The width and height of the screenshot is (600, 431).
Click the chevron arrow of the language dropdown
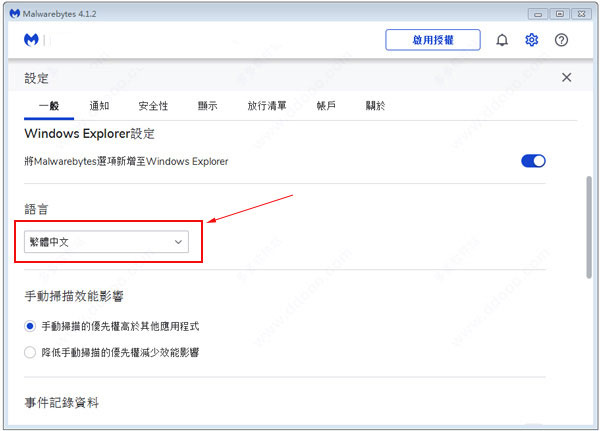(x=179, y=242)
